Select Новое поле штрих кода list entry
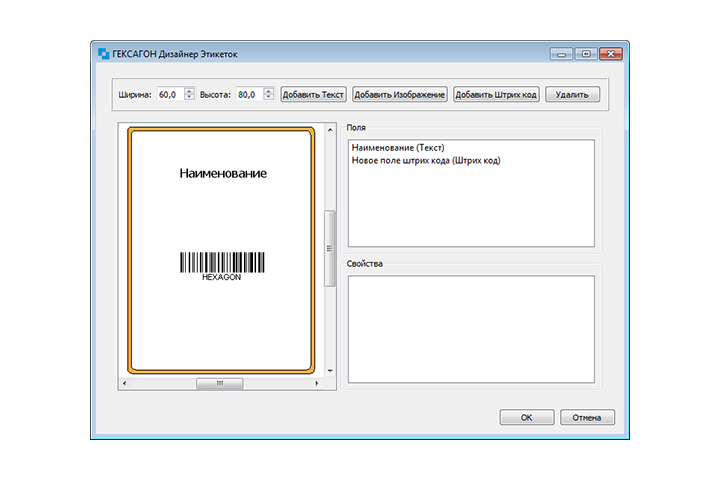 point(425,160)
